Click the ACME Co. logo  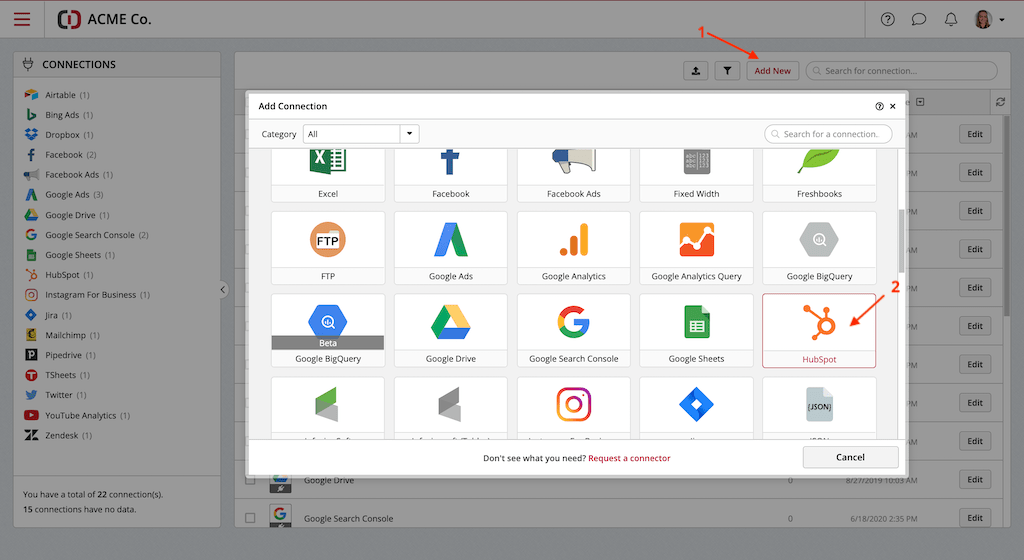tap(104, 20)
